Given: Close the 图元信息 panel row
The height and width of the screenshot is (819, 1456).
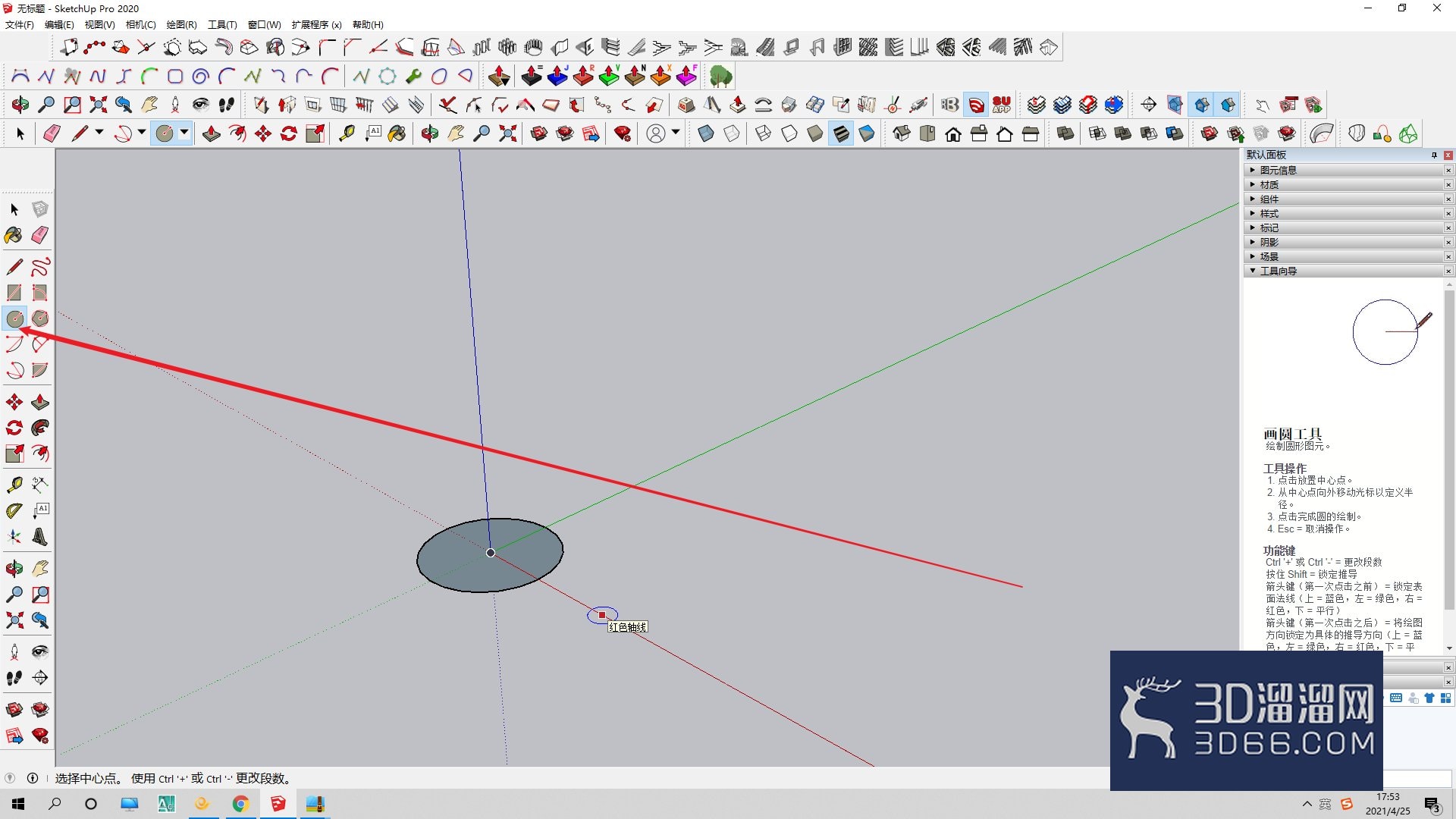Looking at the screenshot, I should point(1448,171).
